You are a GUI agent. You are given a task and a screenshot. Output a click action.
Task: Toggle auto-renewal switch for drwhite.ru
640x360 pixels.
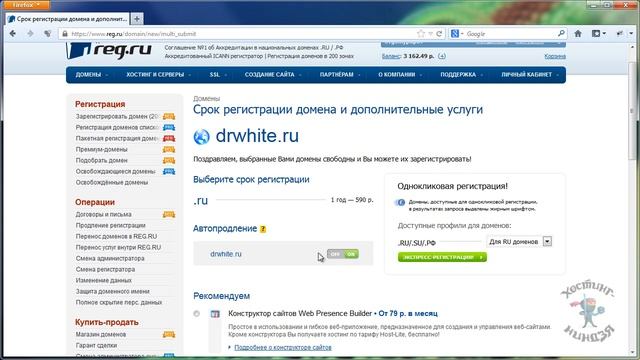(343, 254)
